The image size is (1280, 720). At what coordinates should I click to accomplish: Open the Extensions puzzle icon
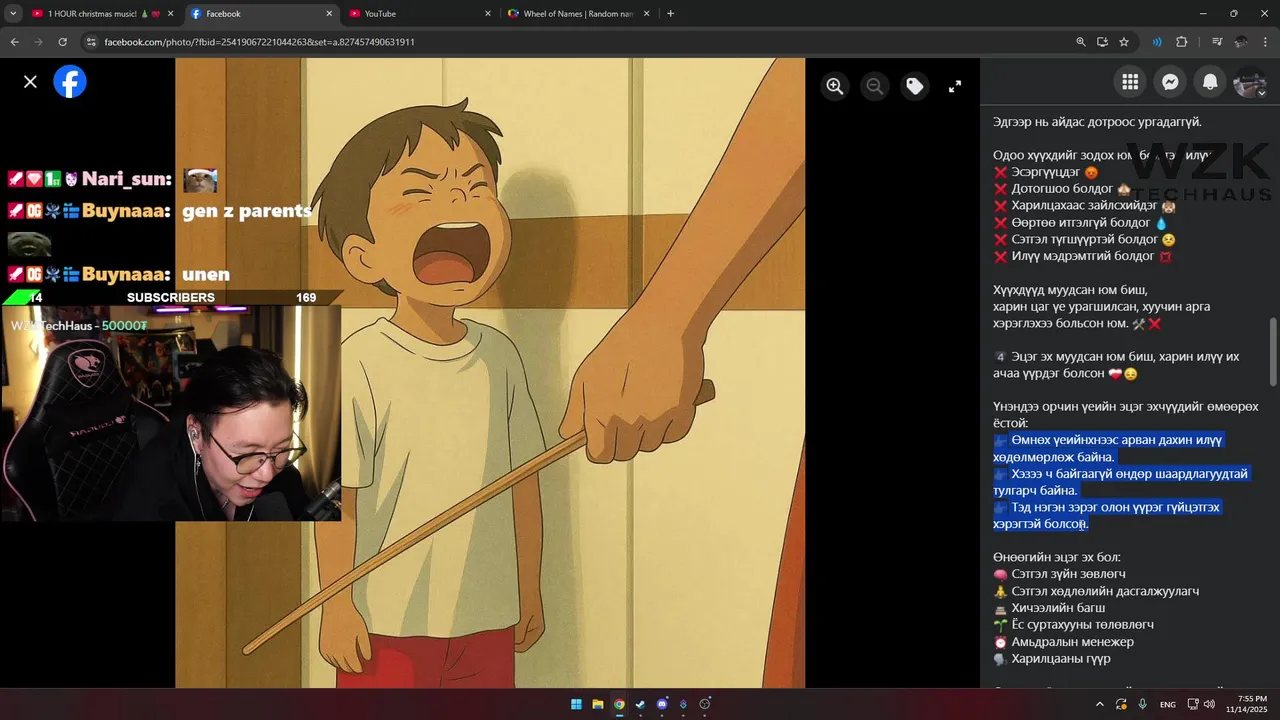1181,42
